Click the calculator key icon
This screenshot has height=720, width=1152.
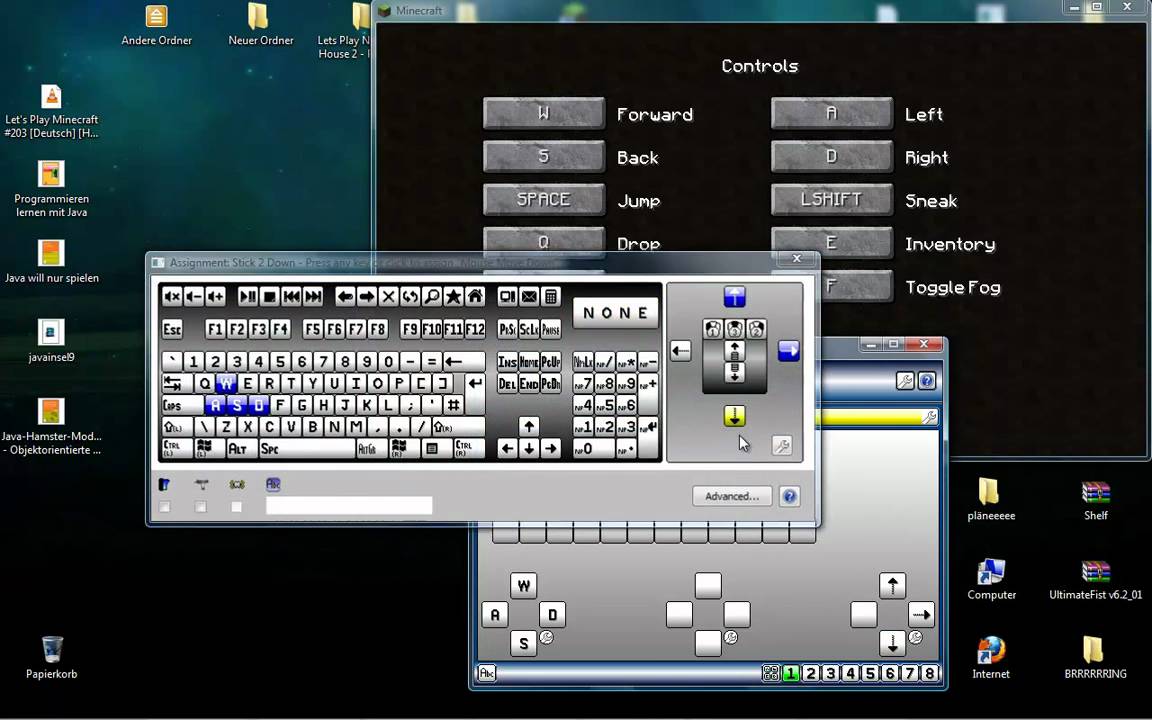coord(551,297)
